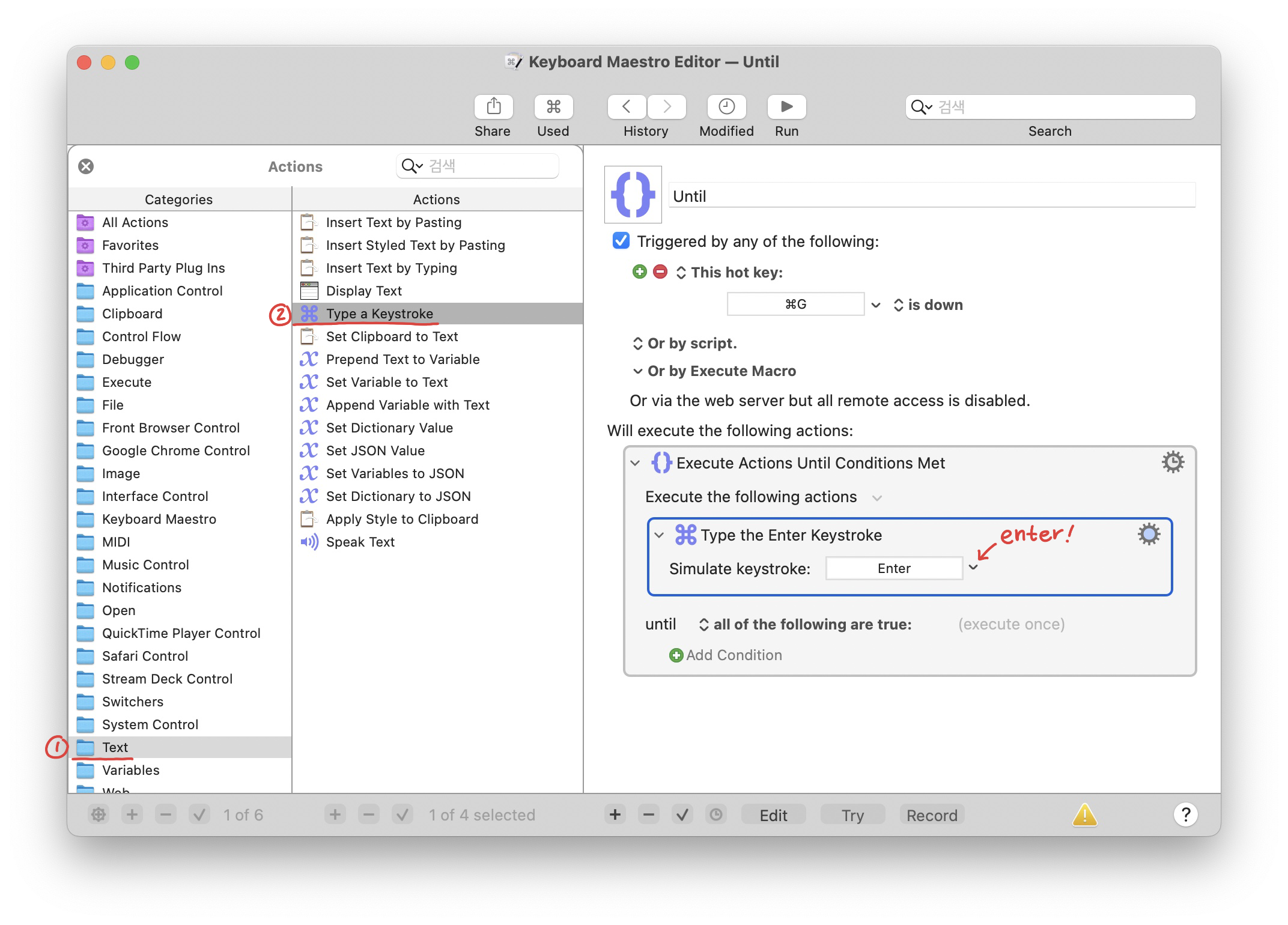Open gear menu of Type Enter Keystroke action
Viewport: 1288px width, 925px height.
coord(1148,534)
